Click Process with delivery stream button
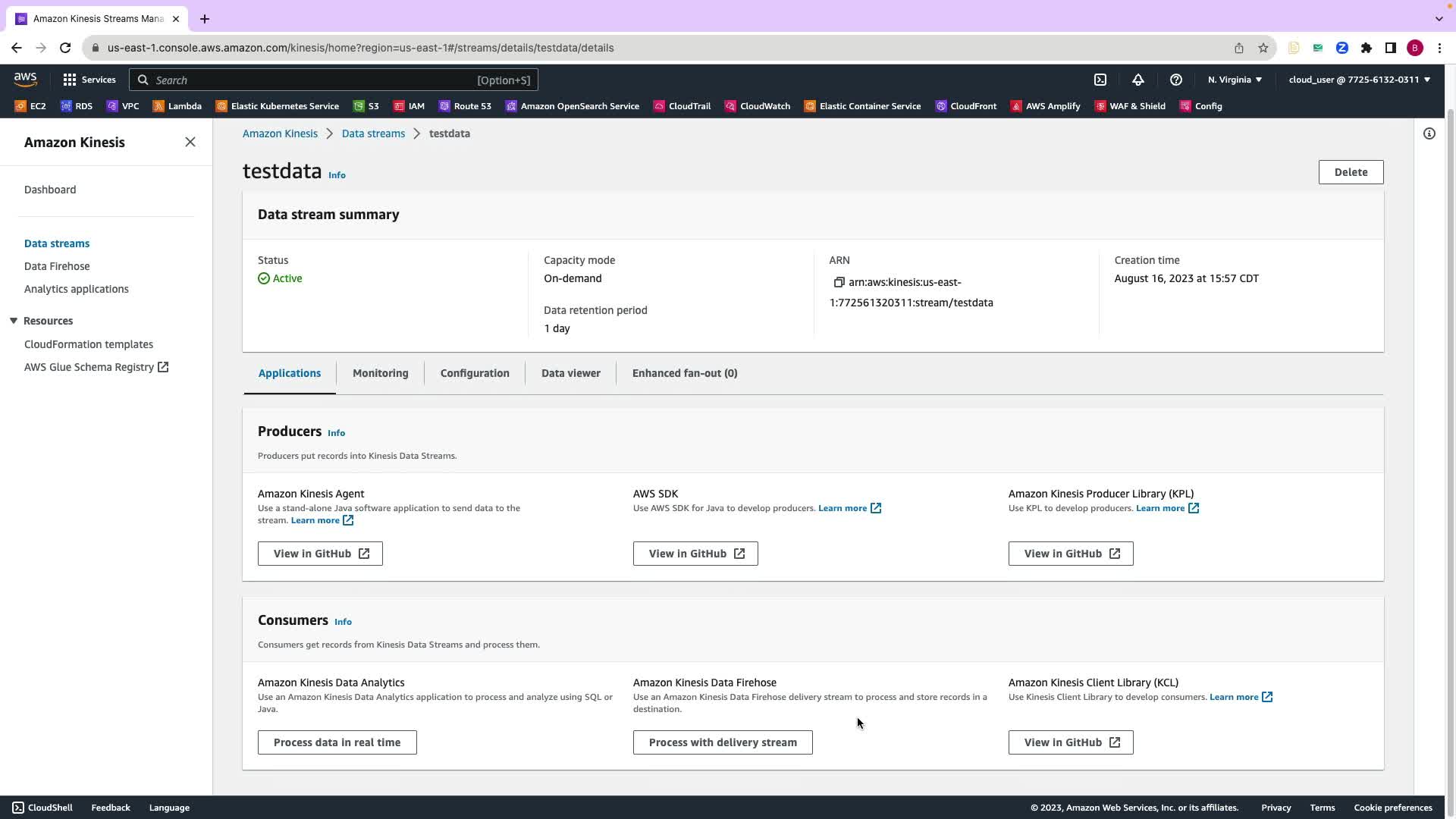 pyautogui.click(x=723, y=742)
